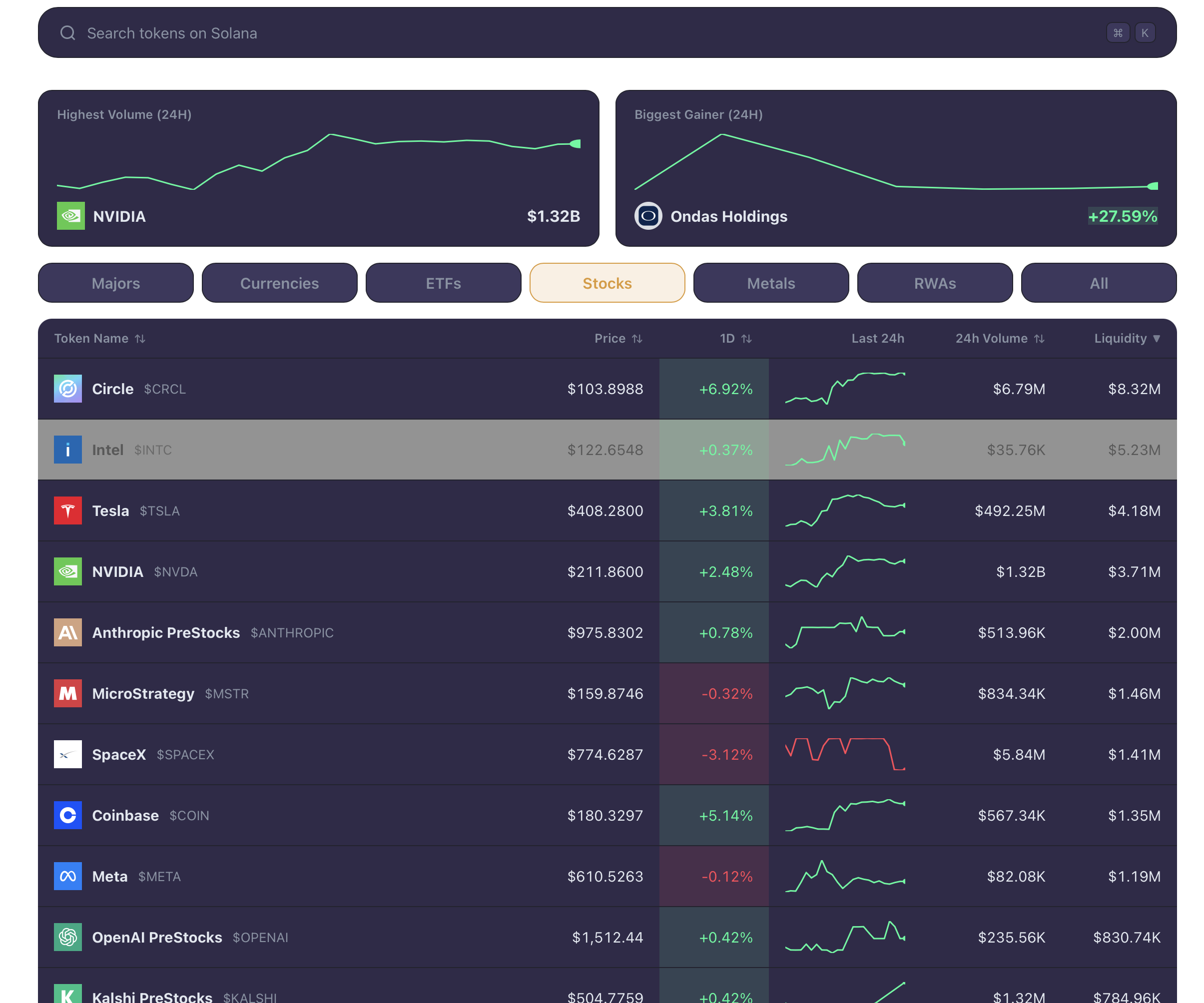Sort by 1D change column
This screenshot has height=1003, width=1204.
pyautogui.click(x=735, y=339)
